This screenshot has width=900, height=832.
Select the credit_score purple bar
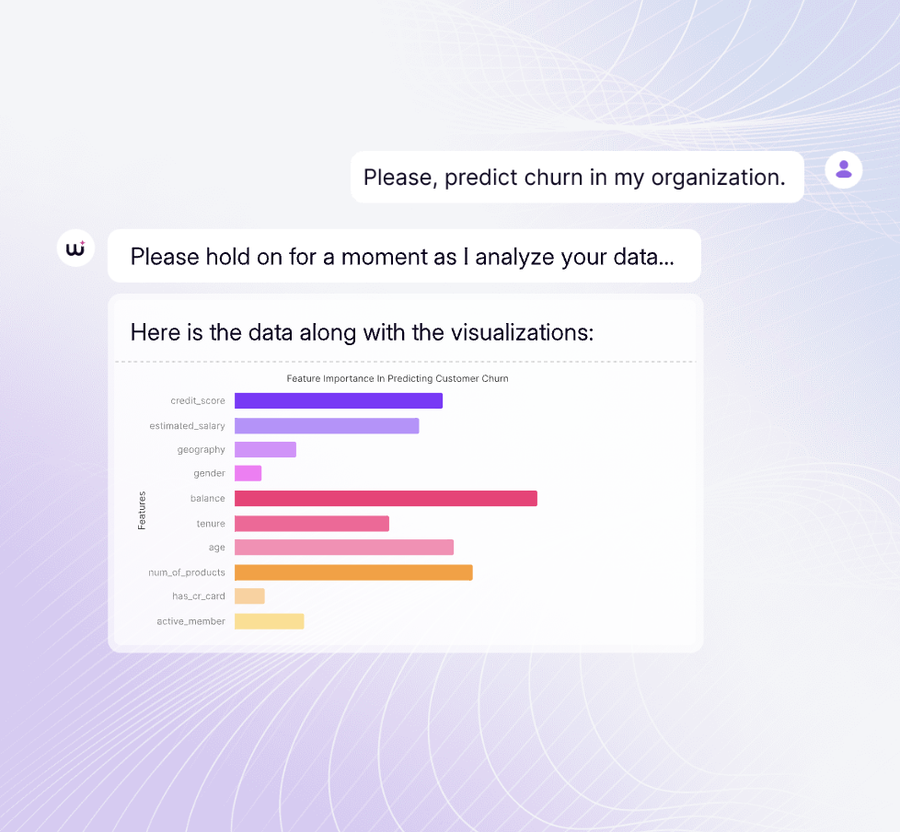(x=339, y=401)
